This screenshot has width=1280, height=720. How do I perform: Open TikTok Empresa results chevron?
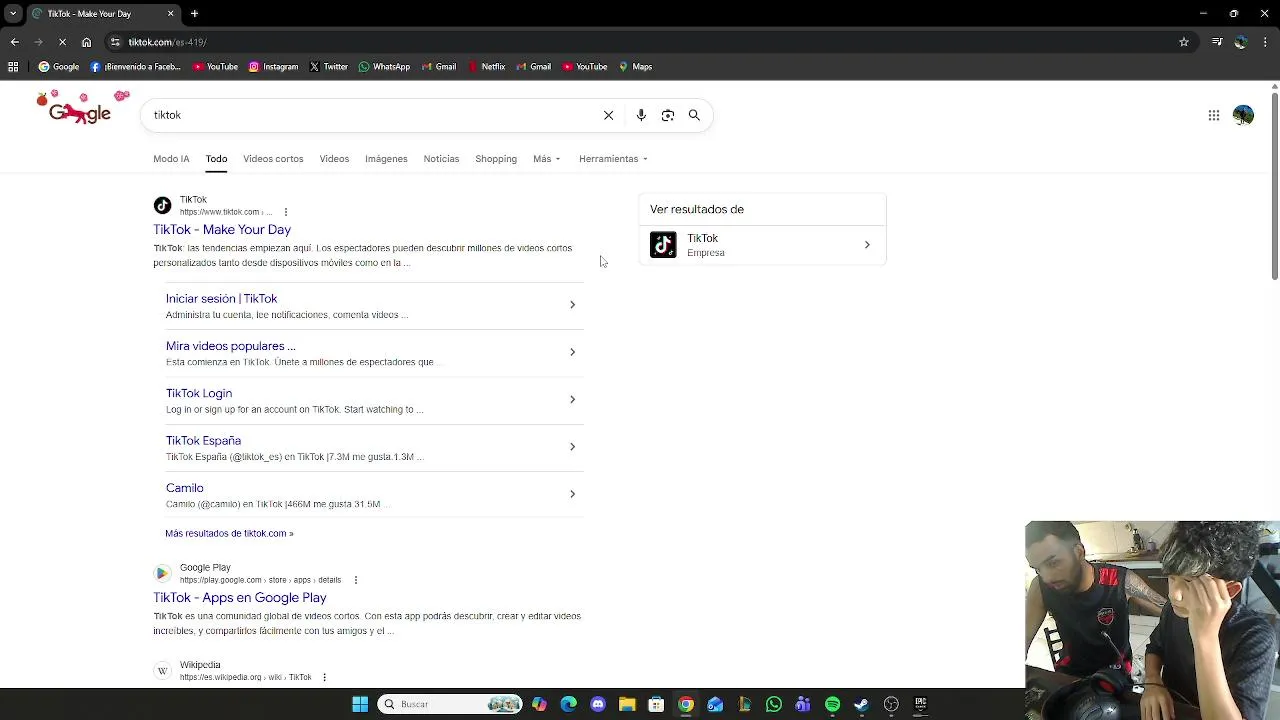pyautogui.click(x=867, y=245)
